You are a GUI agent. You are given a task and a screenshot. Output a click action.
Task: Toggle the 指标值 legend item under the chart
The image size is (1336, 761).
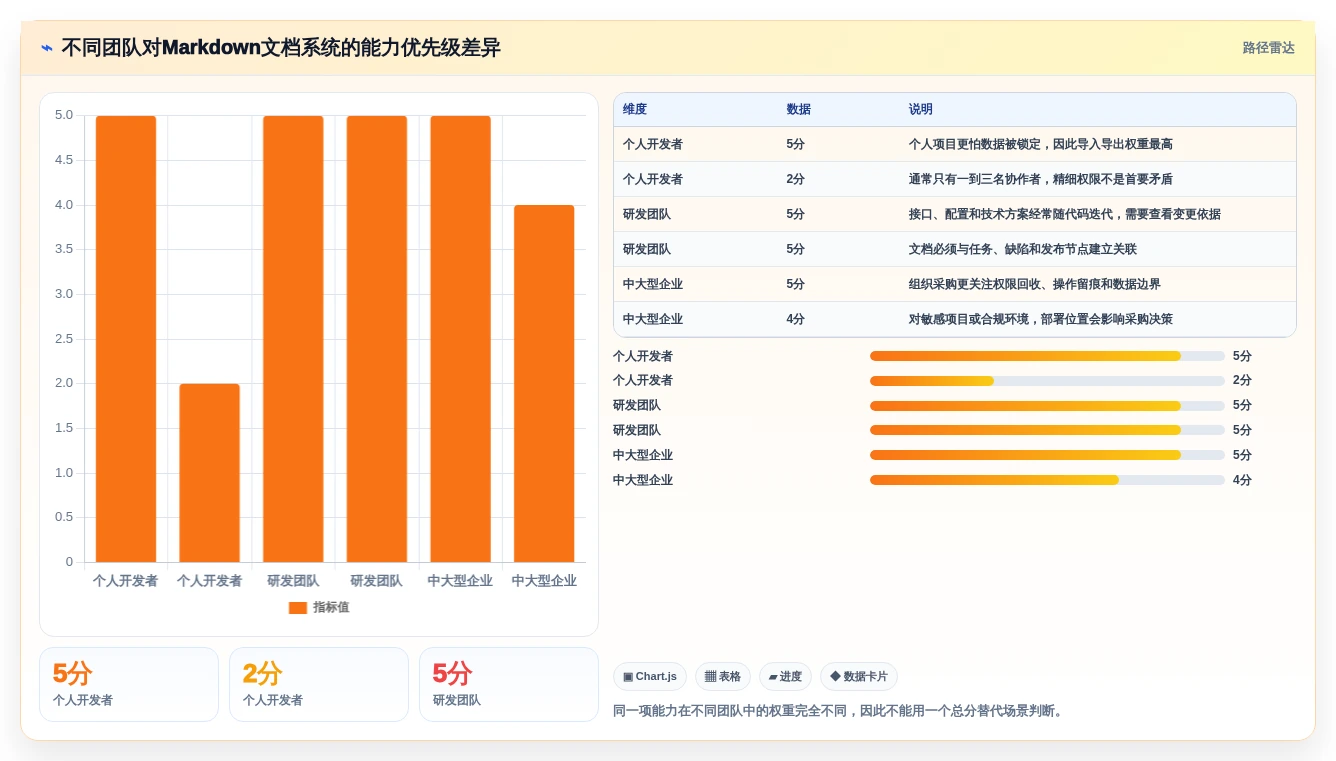[319, 607]
